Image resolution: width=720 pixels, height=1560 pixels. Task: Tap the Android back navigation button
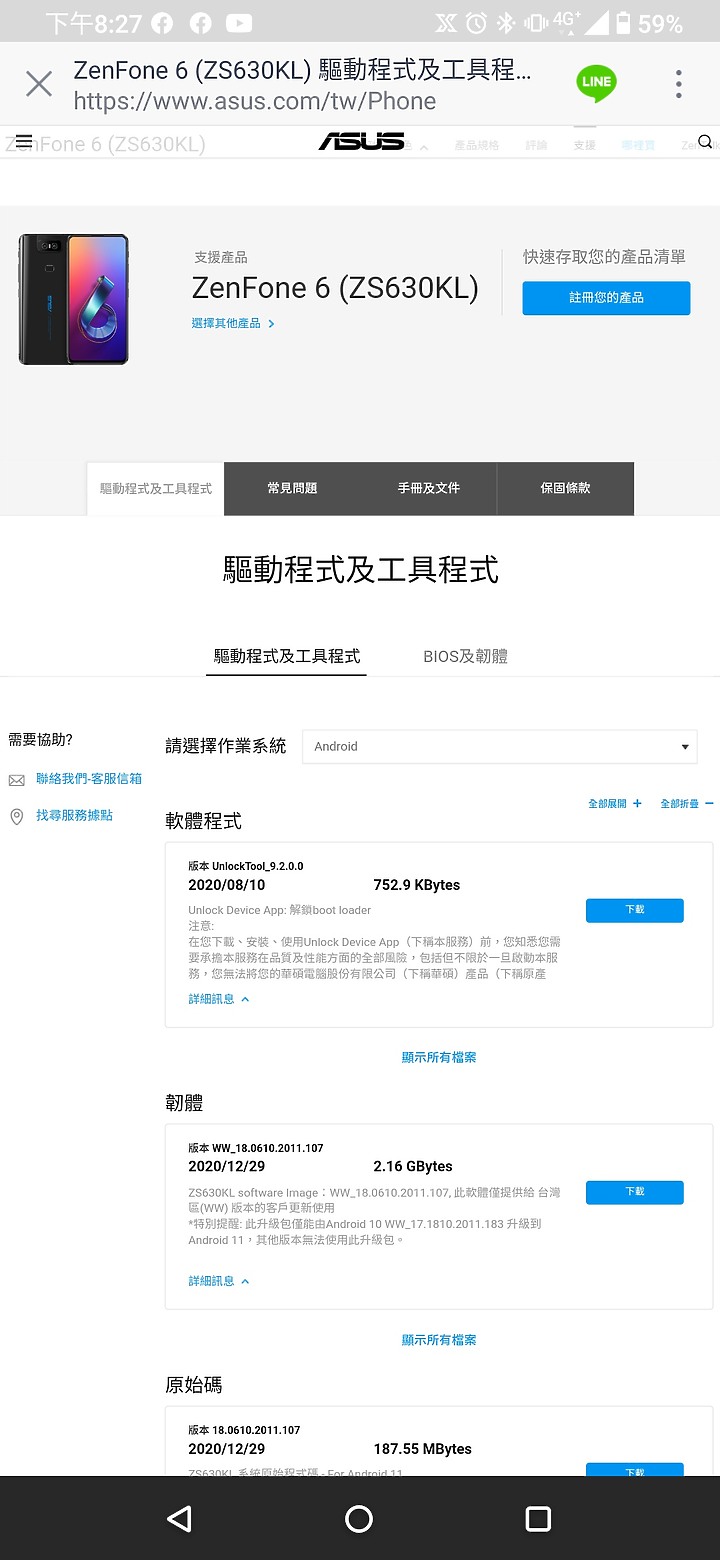(180, 1519)
